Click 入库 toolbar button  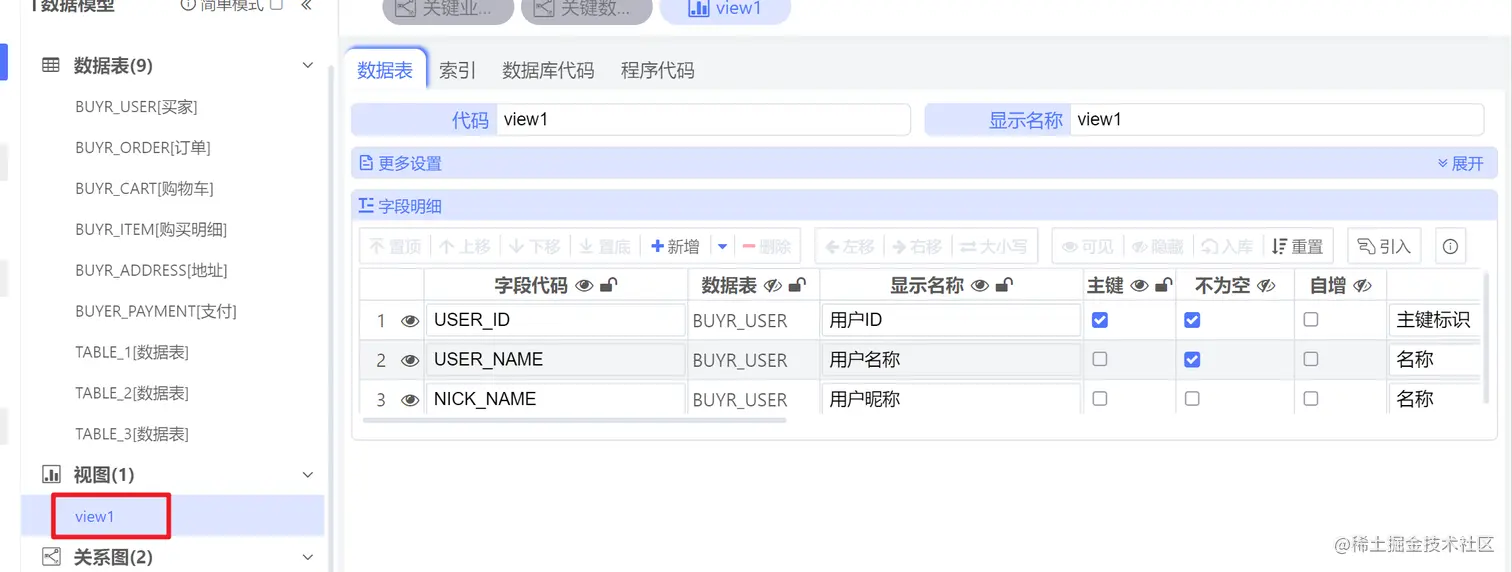pyautogui.click(x=1227, y=246)
